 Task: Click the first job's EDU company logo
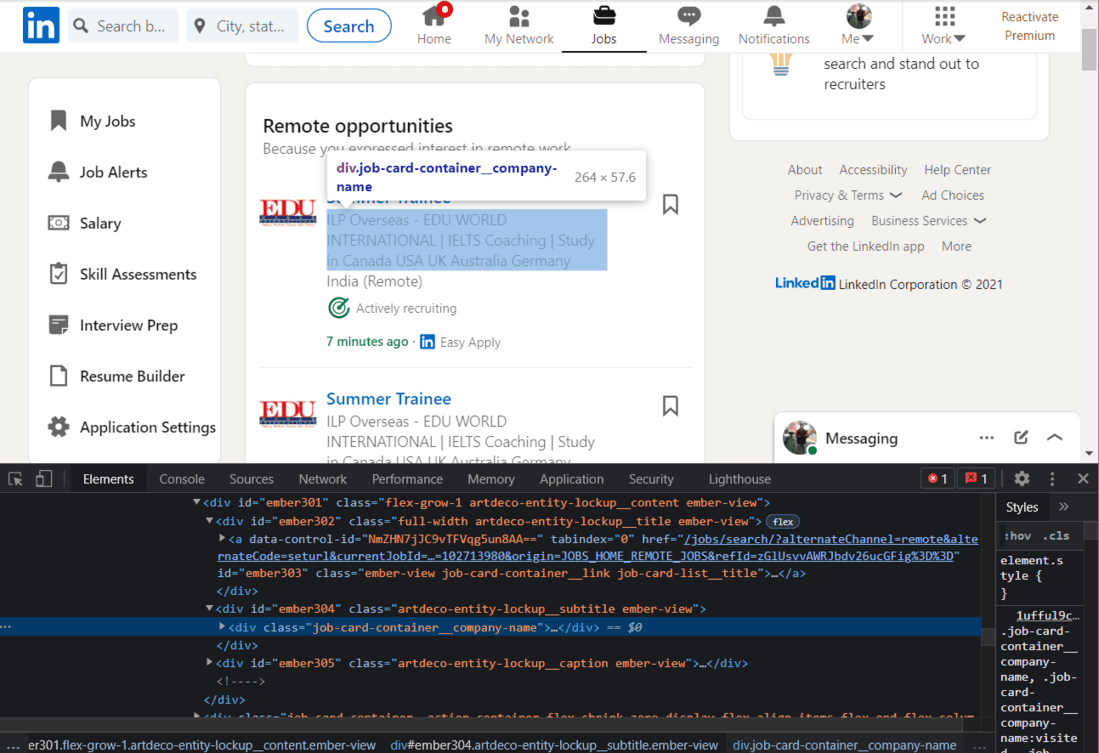288,212
